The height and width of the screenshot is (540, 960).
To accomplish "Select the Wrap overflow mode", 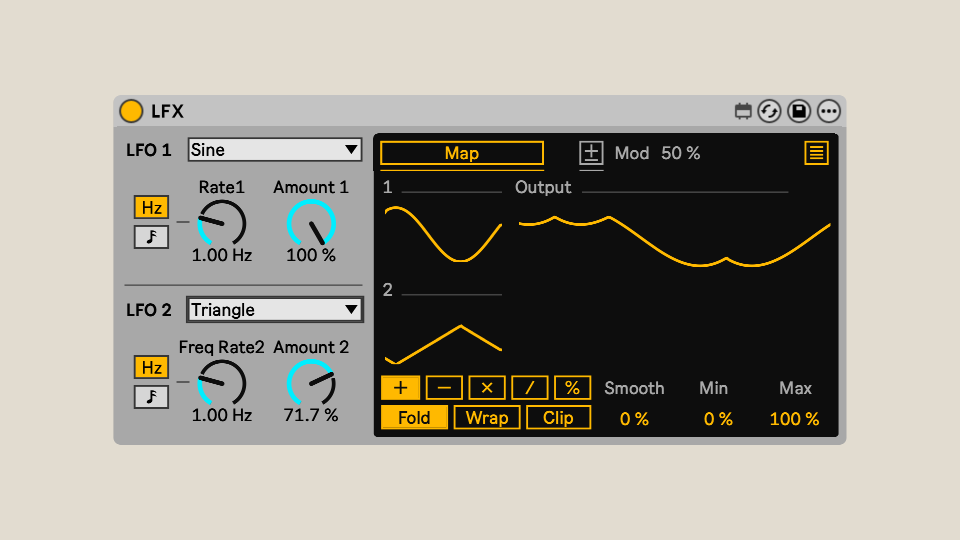I will (x=487, y=418).
